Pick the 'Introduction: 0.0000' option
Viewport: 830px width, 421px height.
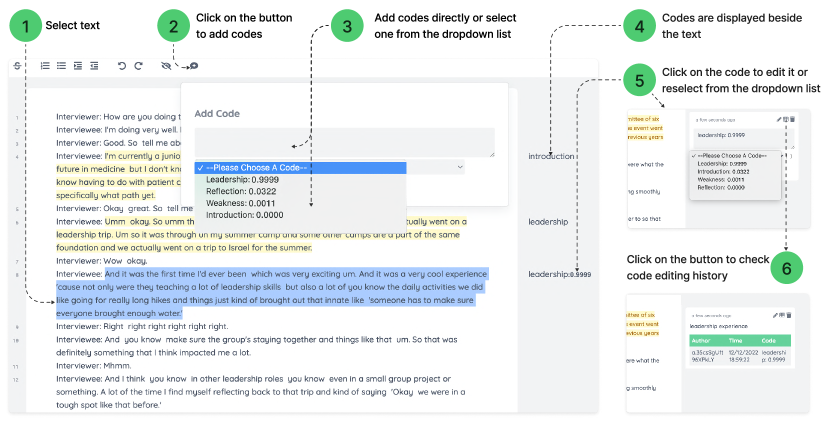(244, 214)
